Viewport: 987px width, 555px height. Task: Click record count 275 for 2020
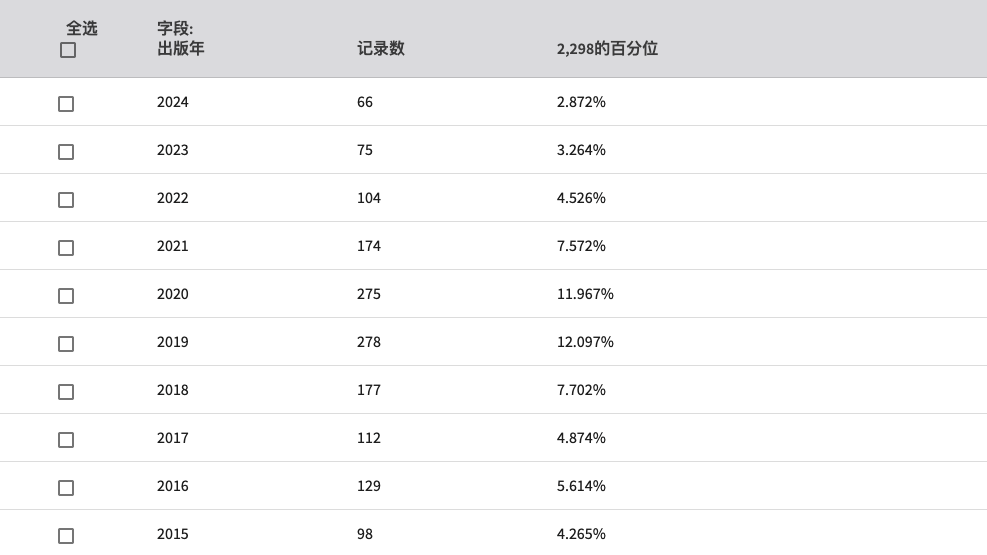click(369, 294)
